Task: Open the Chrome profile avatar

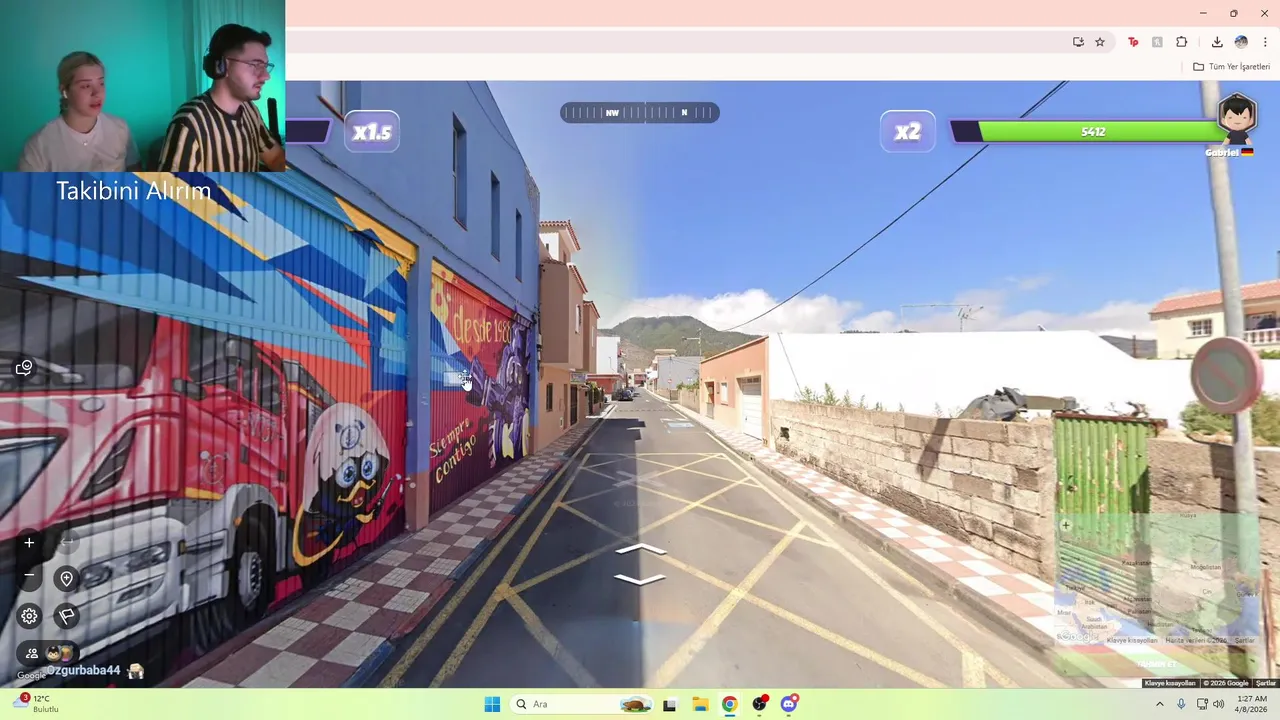Action: (x=1241, y=42)
